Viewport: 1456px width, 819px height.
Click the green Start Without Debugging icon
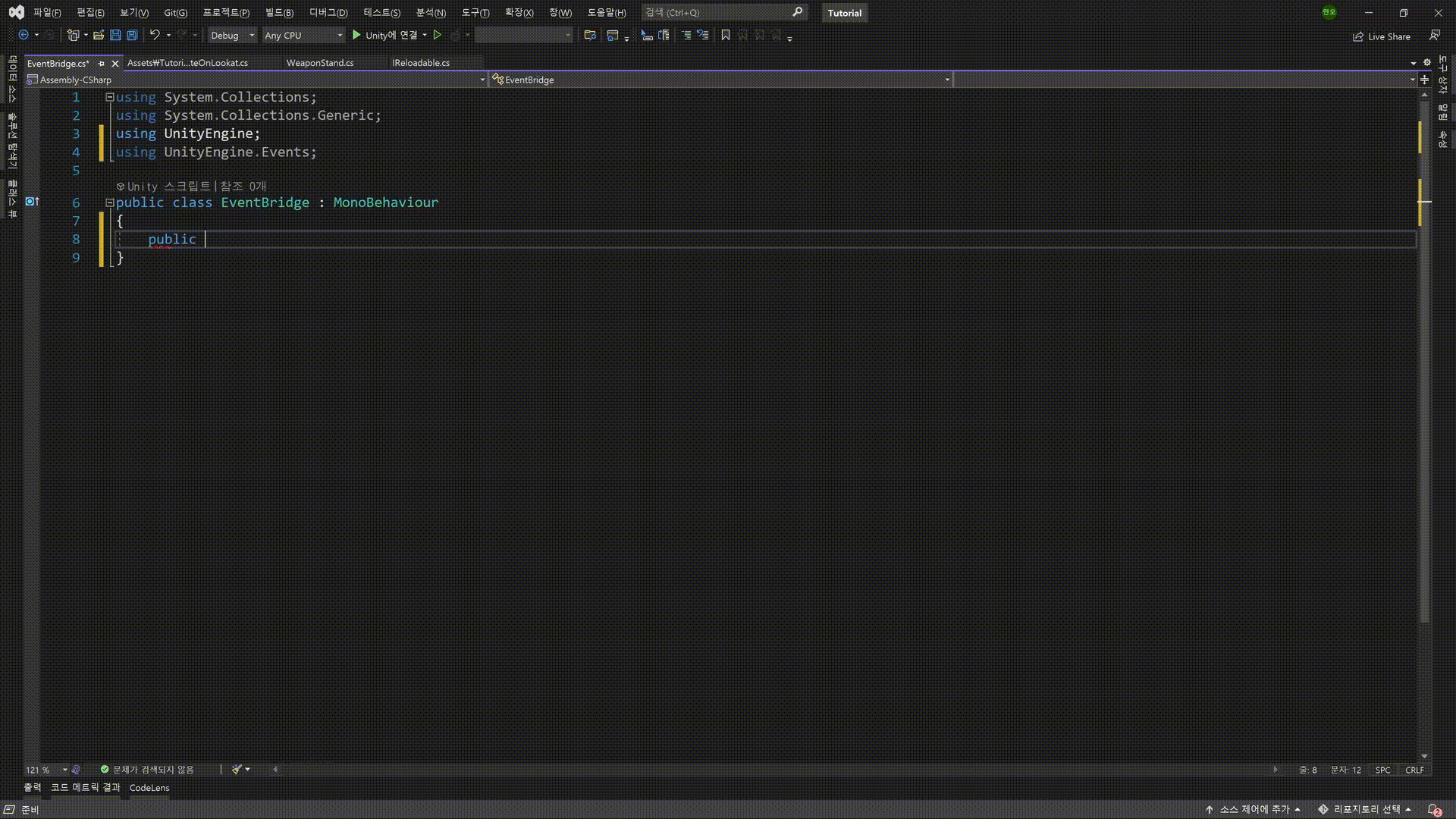[x=438, y=35]
